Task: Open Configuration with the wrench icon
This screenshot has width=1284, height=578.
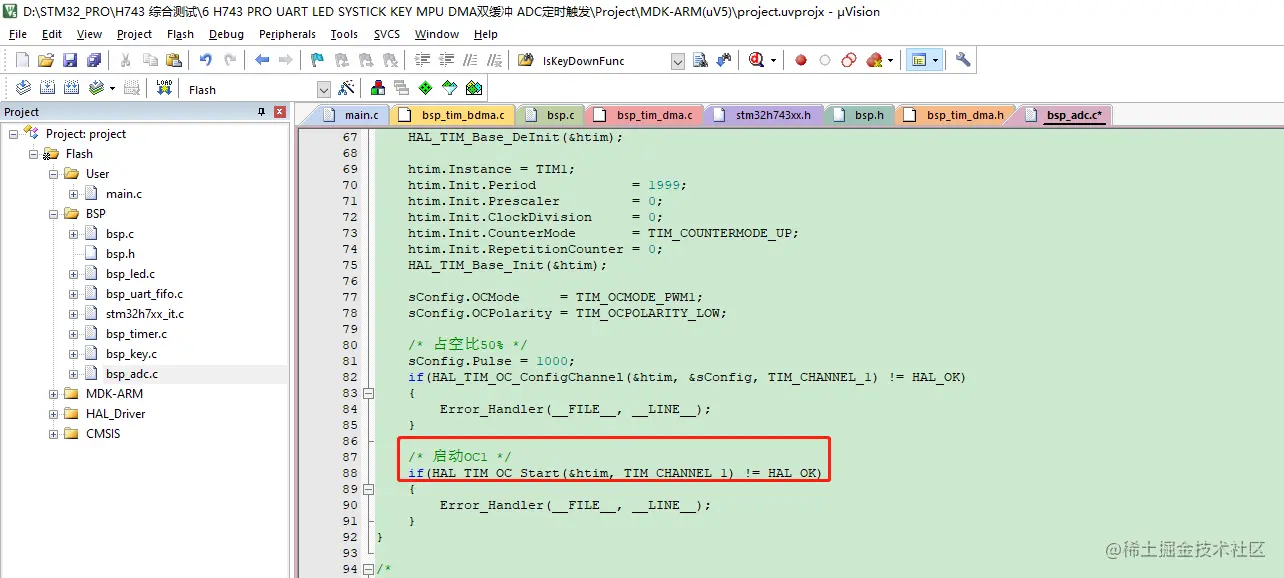Action: point(963,60)
